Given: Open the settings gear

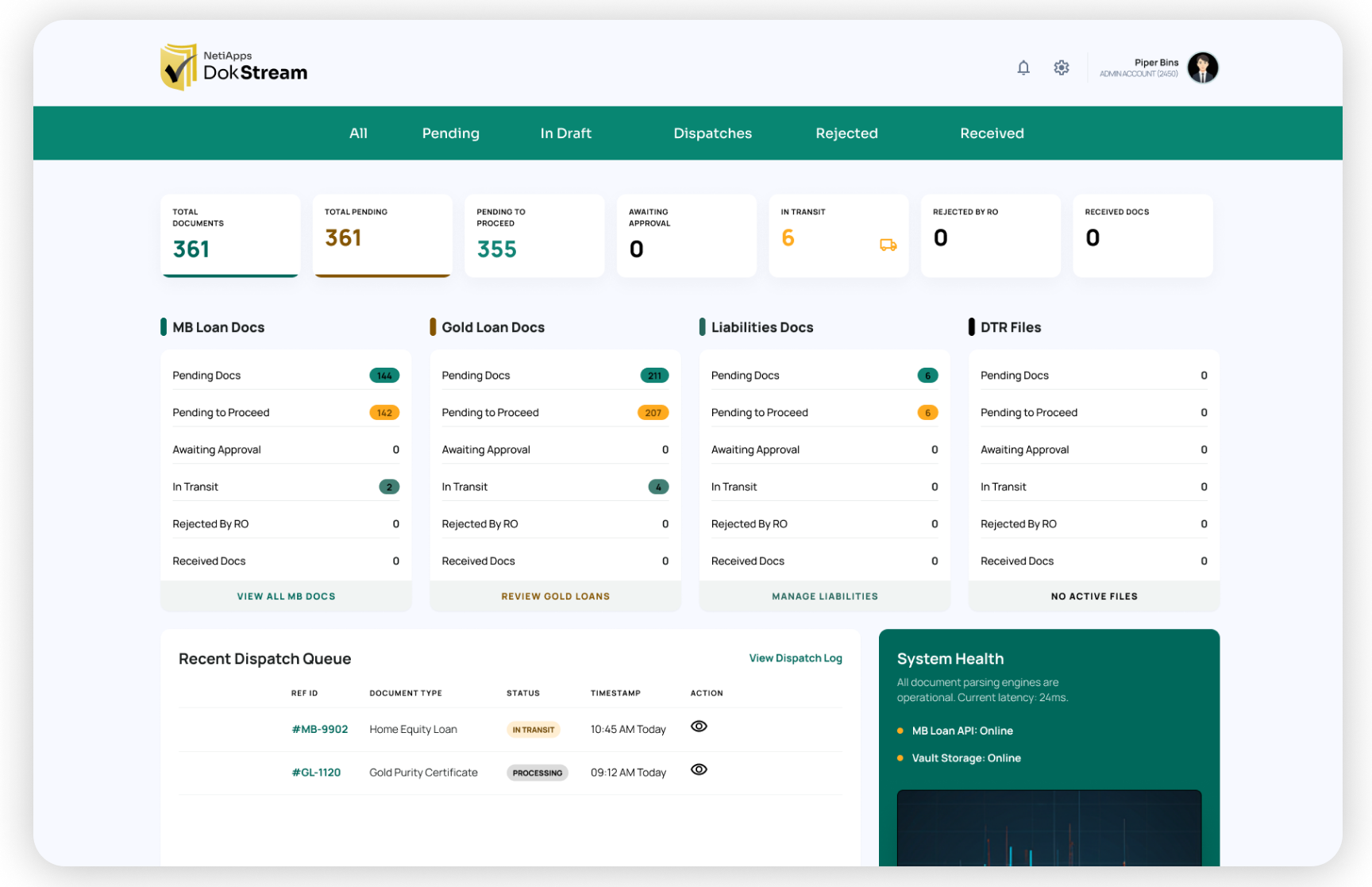Looking at the screenshot, I should pos(1061,68).
